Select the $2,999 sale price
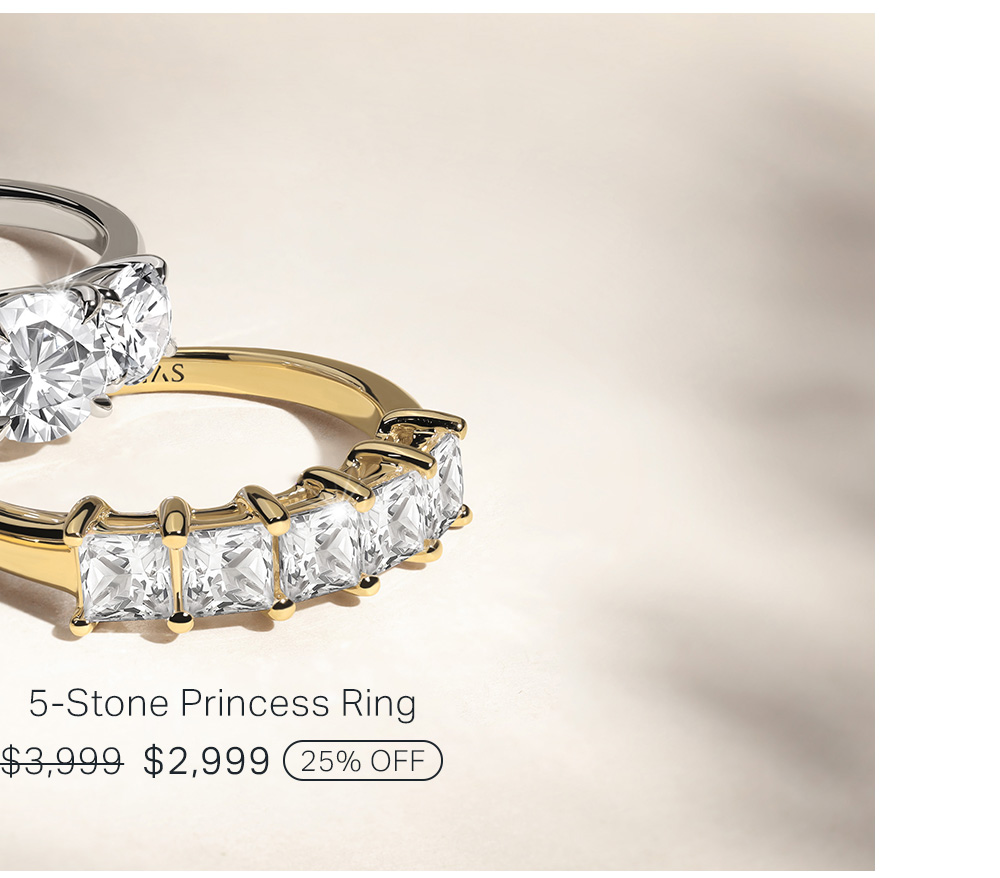 [206, 761]
